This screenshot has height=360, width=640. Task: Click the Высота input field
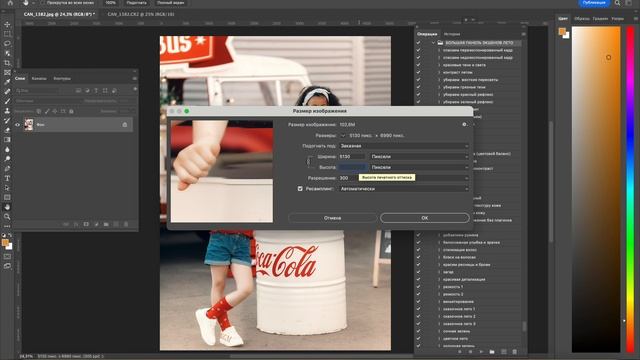coord(353,167)
